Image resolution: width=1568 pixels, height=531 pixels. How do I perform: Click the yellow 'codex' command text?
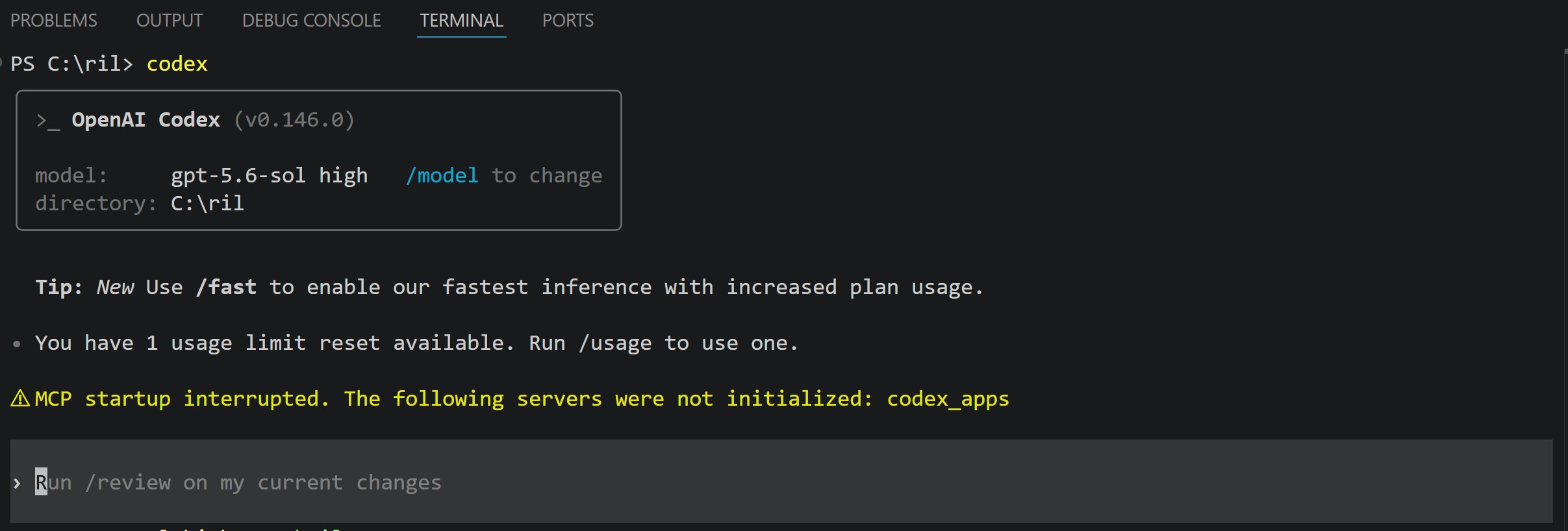(177, 64)
